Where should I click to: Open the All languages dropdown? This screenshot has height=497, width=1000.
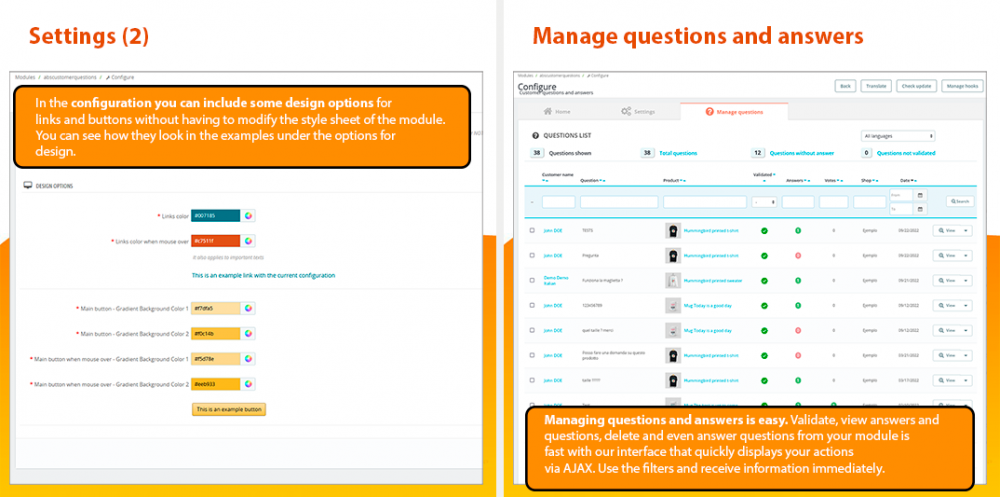click(x=897, y=136)
